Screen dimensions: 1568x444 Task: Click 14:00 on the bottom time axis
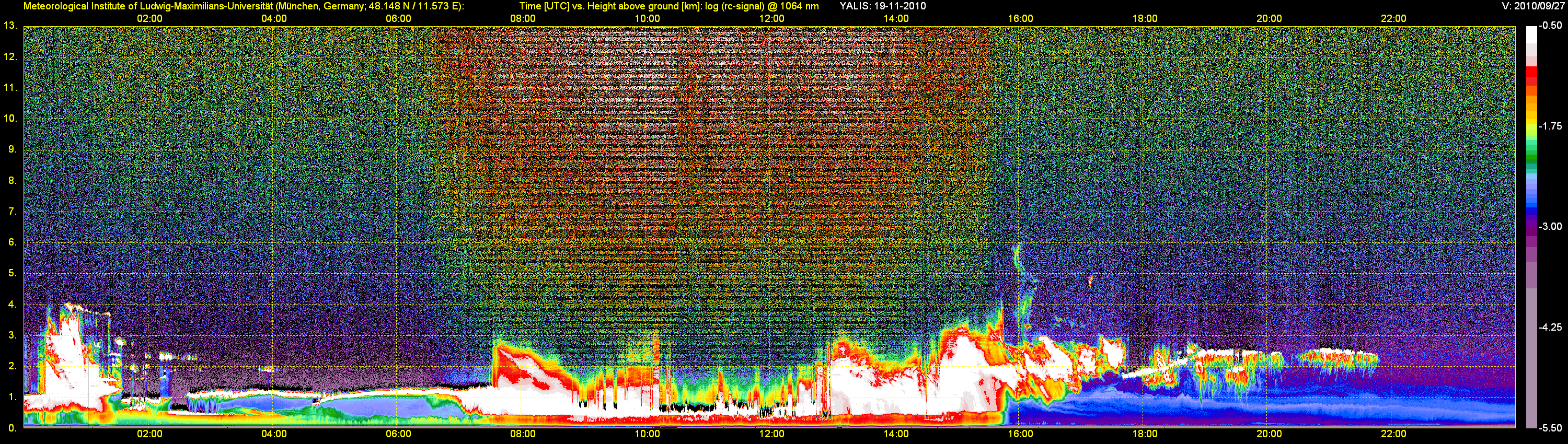(896, 434)
